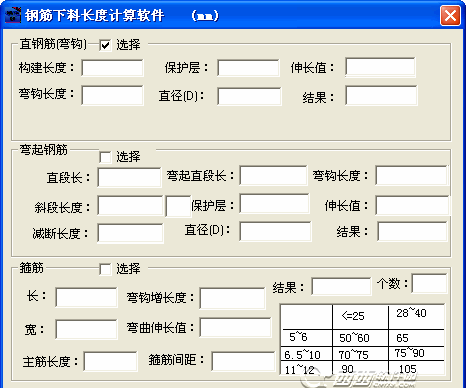
Task: Focus the 弯起直段长 input field
Action: [273, 175]
